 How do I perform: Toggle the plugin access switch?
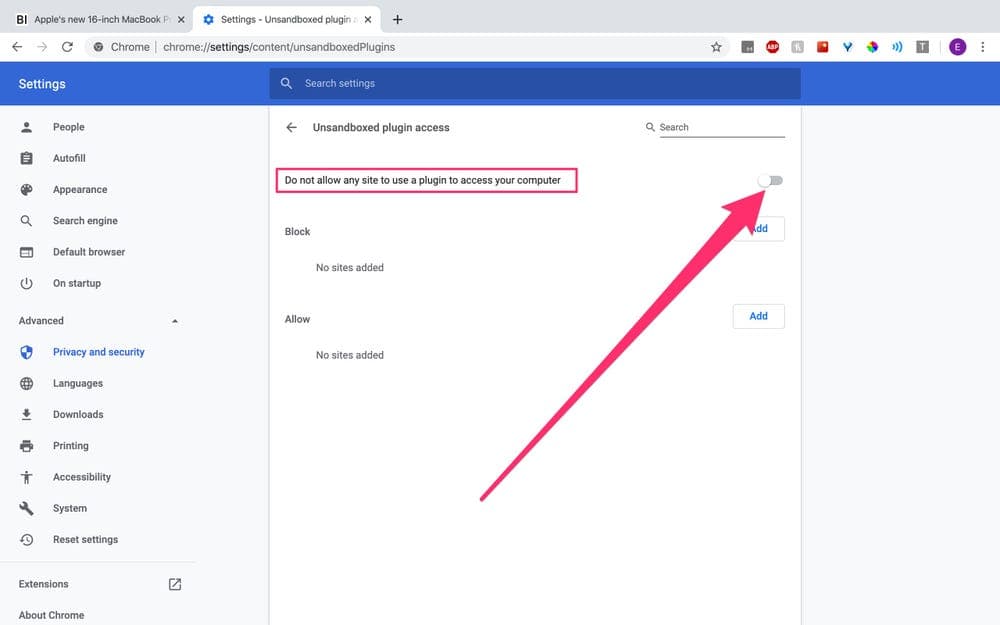pos(770,180)
